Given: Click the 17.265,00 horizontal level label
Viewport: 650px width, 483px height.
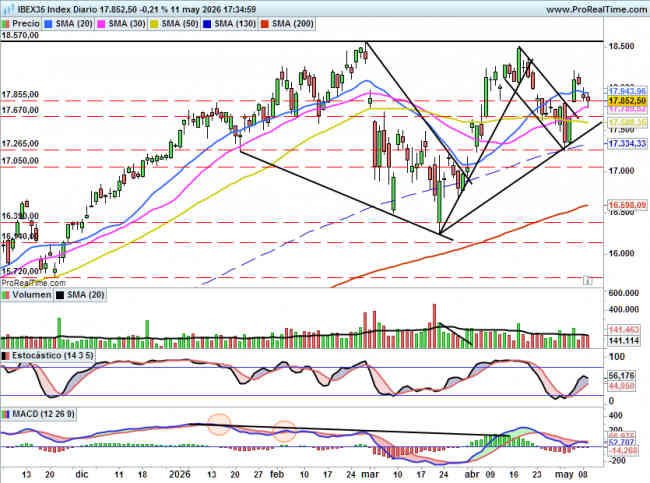Looking at the screenshot, I should pyautogui.click(x=20, y=144).
